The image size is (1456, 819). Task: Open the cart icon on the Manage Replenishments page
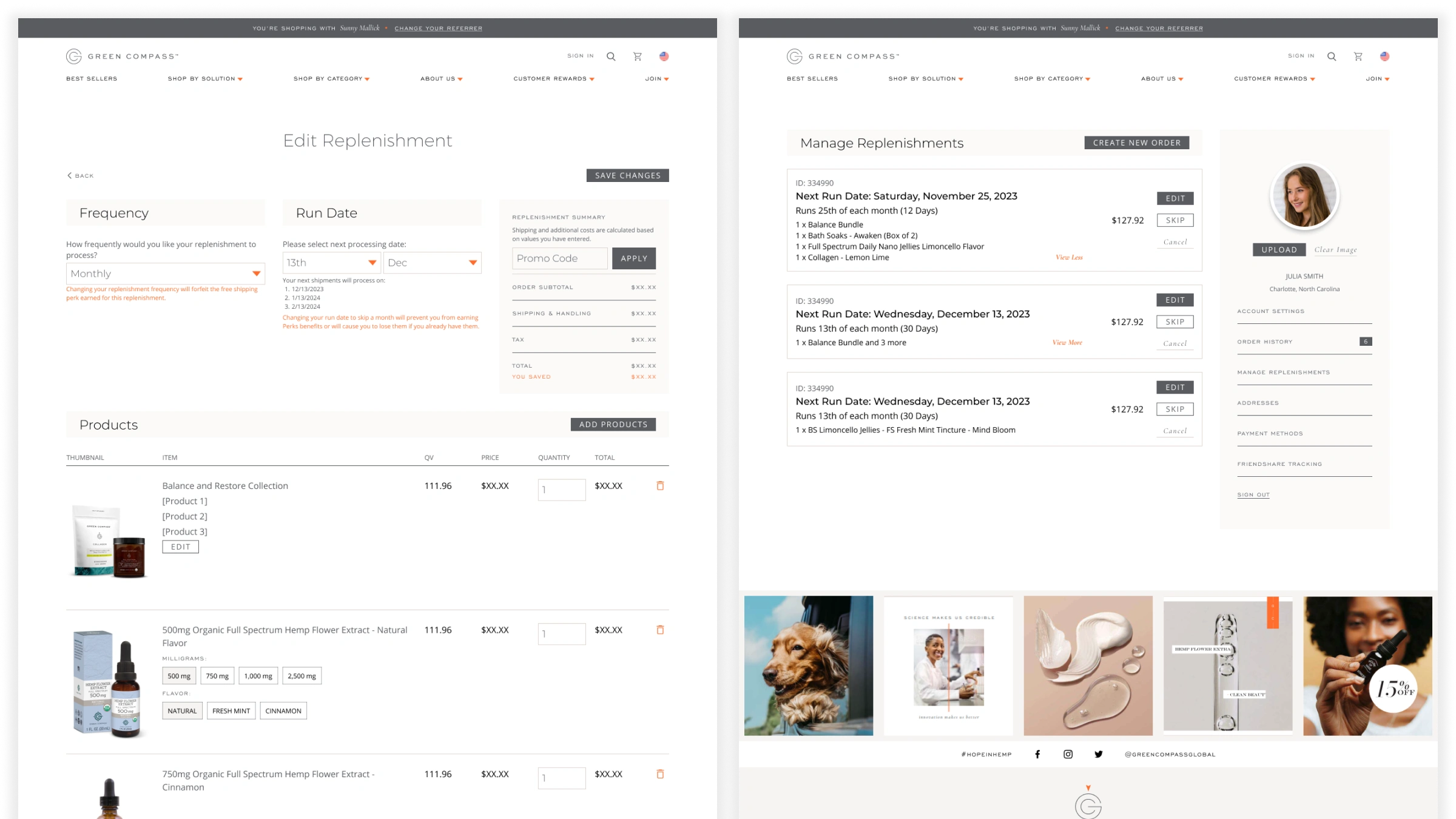[1358, 56]
